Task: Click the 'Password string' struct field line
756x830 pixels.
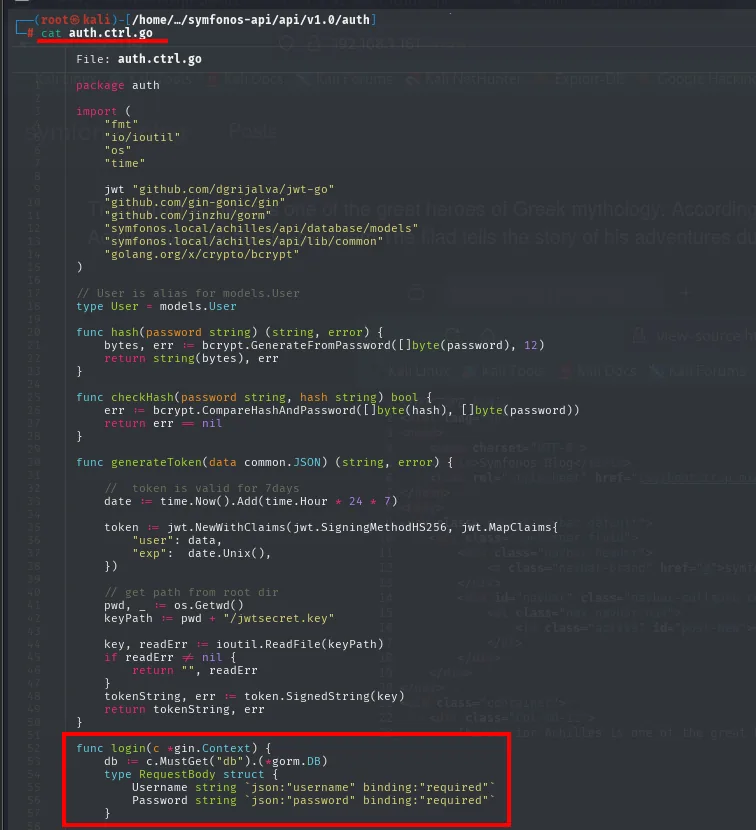Action: point(313,800)
